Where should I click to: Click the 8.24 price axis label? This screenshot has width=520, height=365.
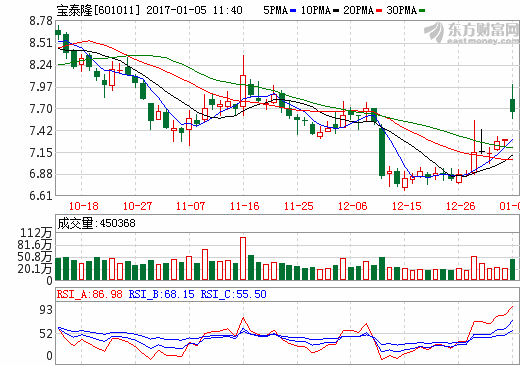41,65
